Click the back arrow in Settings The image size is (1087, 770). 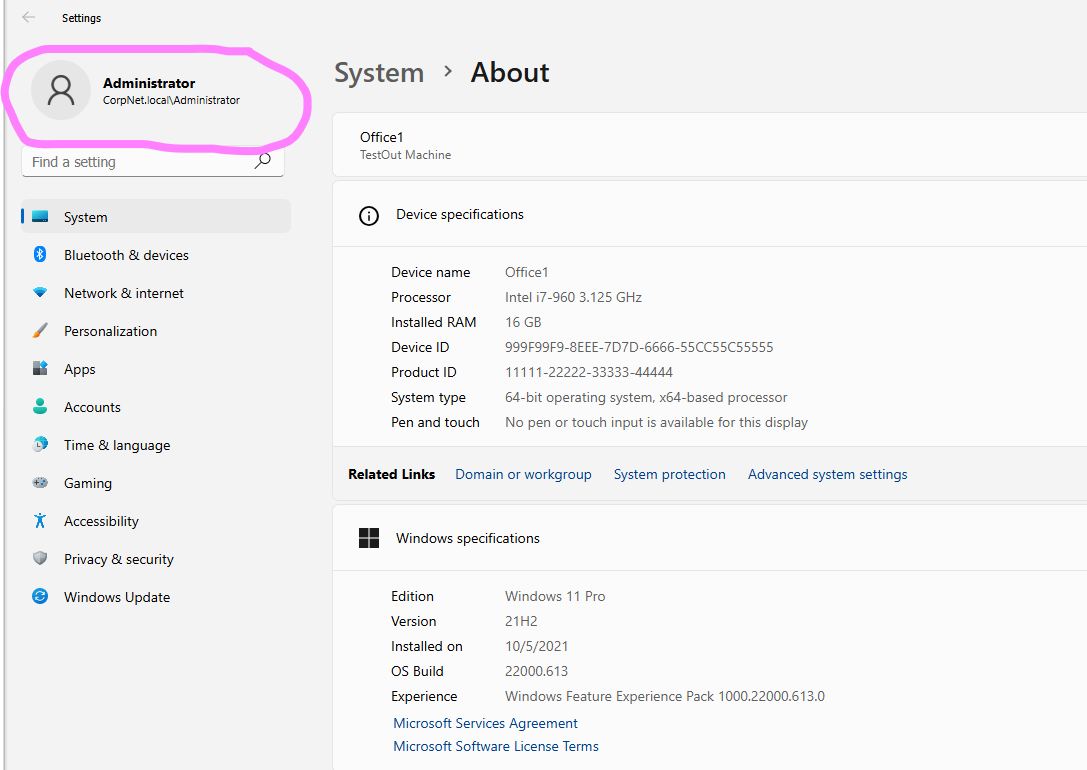click(28, 17)
